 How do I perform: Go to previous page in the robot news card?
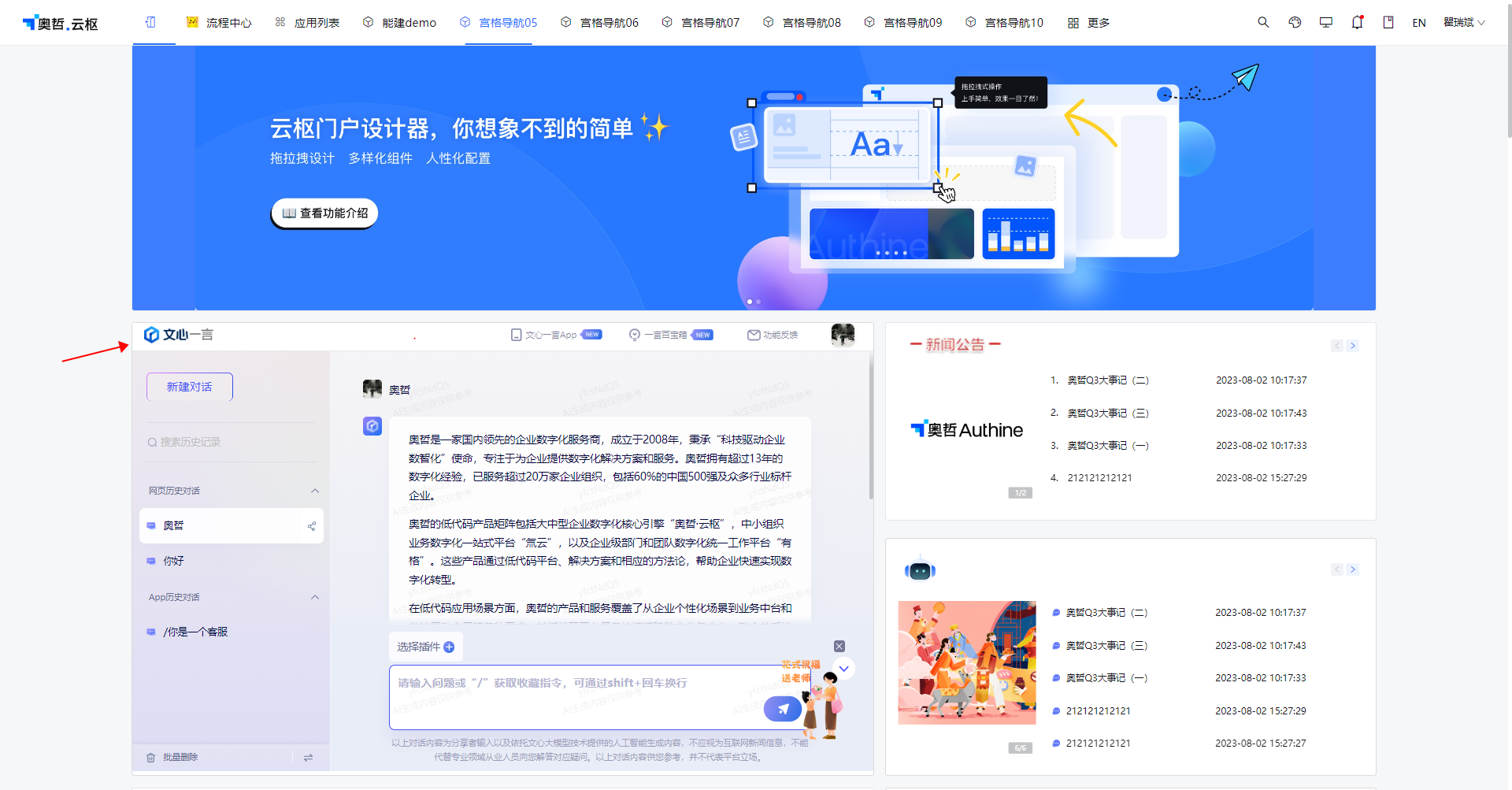1337,569
